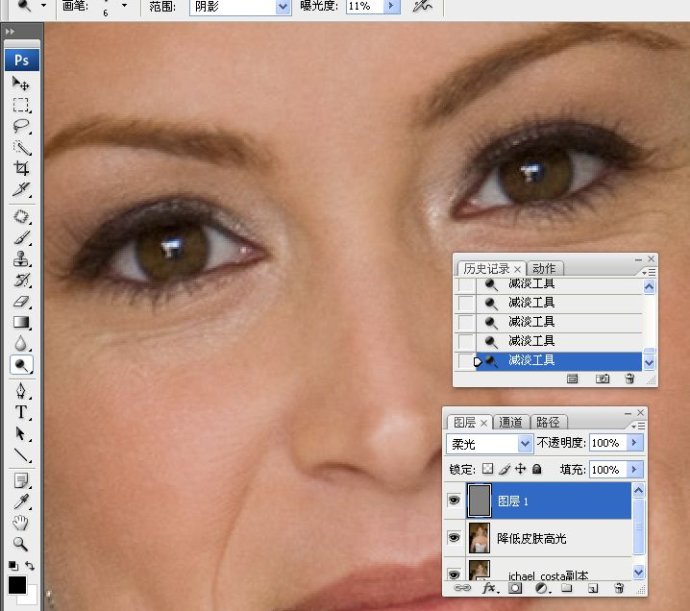Select the History Brush tool
Viewport: 690px width, 611px height.
tap(20, 280)
